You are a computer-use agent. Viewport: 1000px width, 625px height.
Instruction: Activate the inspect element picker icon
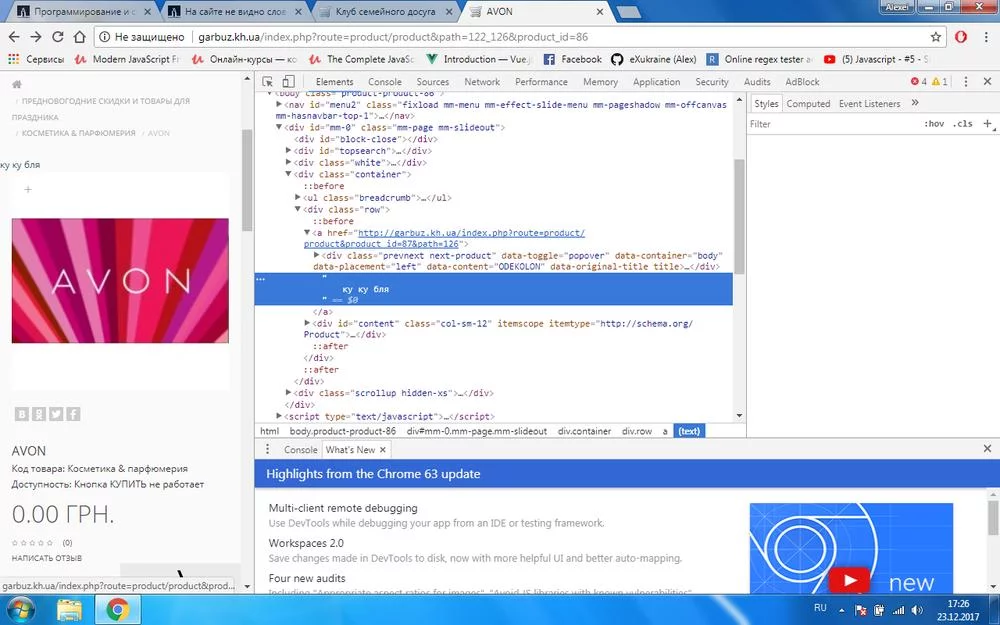(268, 82)
